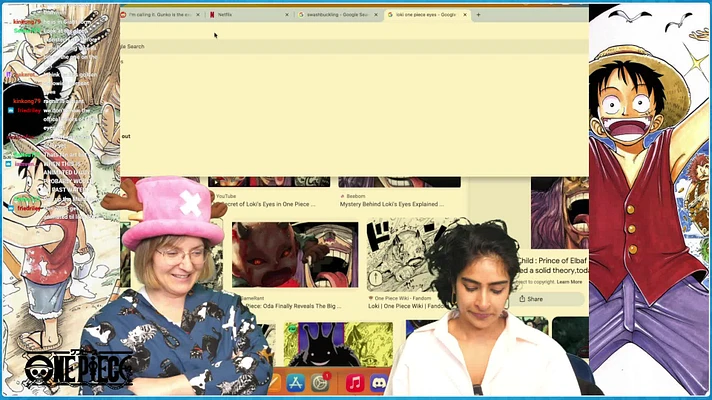Click the 'Beebom' source label

coord(356,196)
